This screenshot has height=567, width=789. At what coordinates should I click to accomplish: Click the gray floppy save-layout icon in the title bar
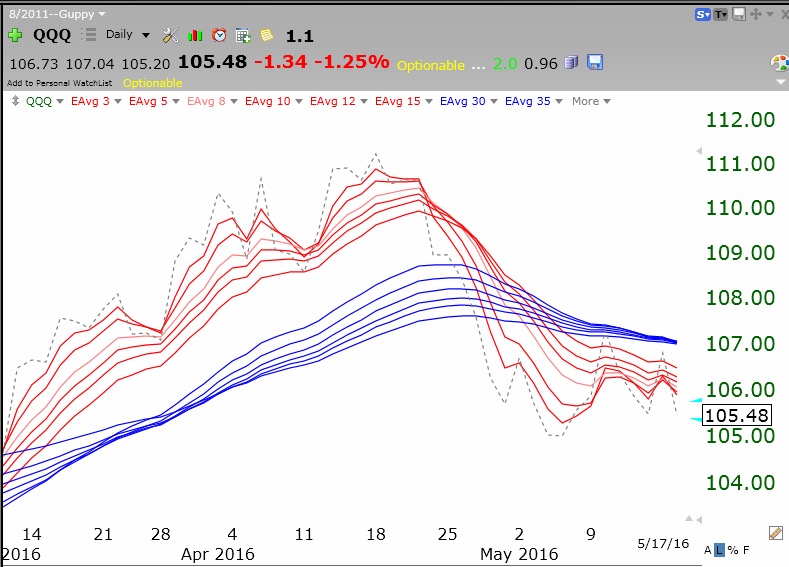coord(739,14)
